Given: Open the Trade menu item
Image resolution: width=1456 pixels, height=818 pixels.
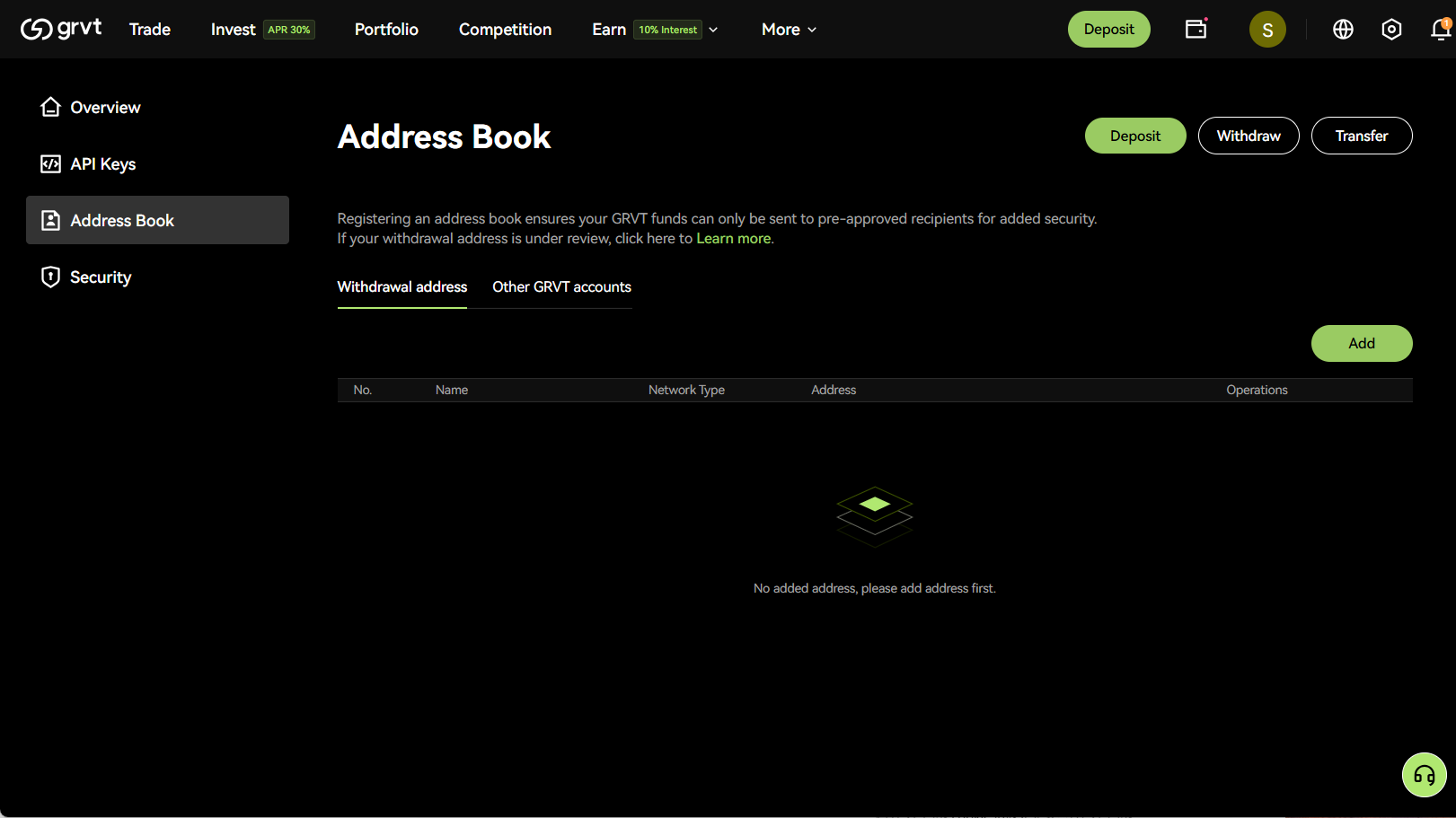Looking at the screenshot, I should (x=150, y=30).
